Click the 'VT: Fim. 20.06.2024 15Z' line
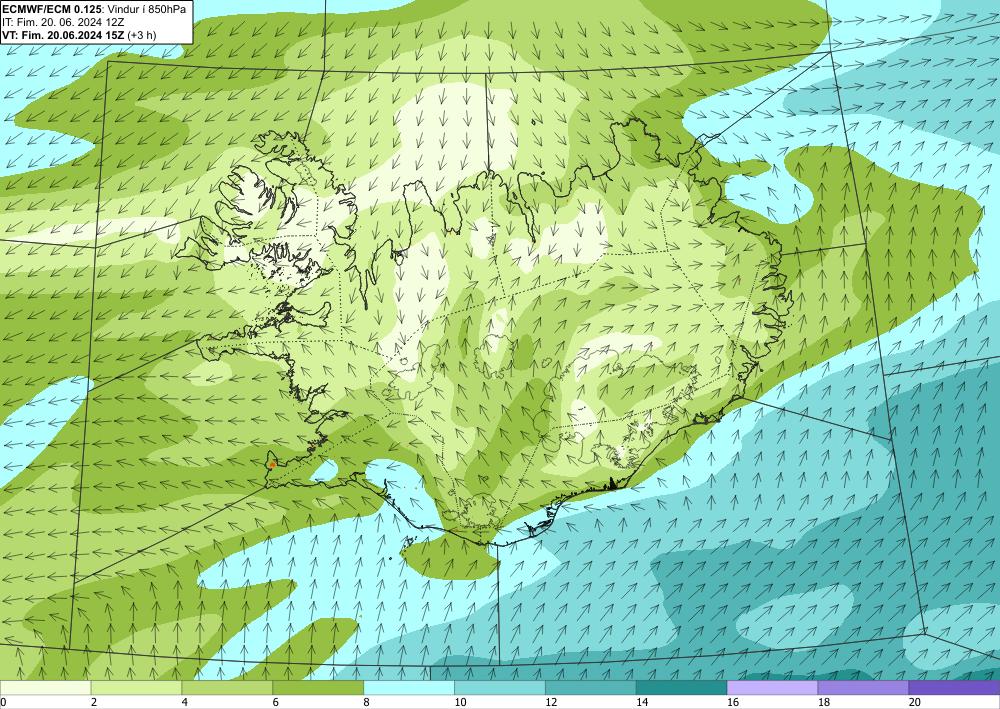Screen dimensions: 1000x709 point(63,35)
